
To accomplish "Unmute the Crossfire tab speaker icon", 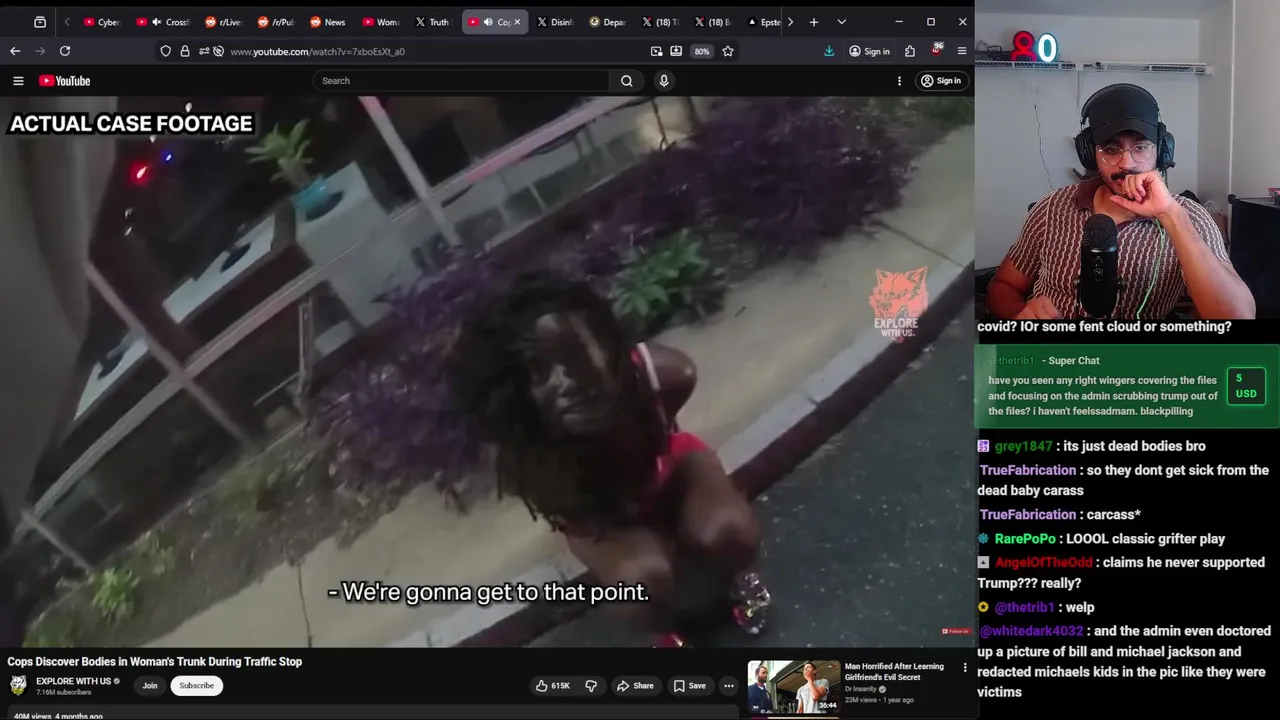I will click(156, 22).
